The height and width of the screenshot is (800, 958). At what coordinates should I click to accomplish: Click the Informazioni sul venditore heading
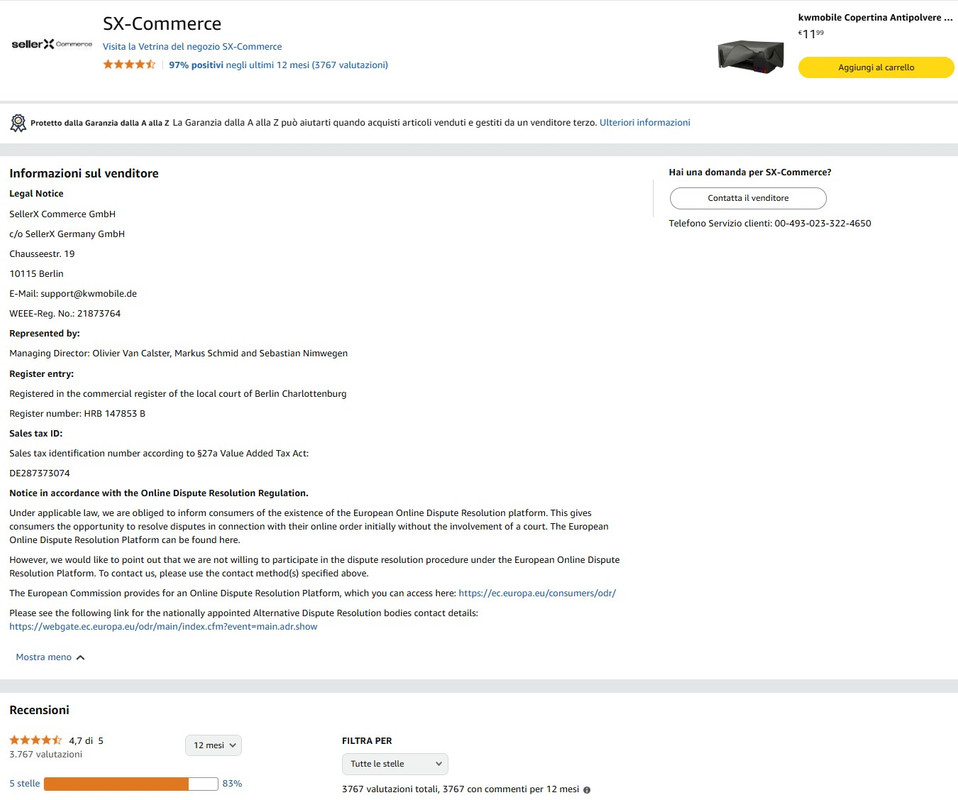click(84, 174)
